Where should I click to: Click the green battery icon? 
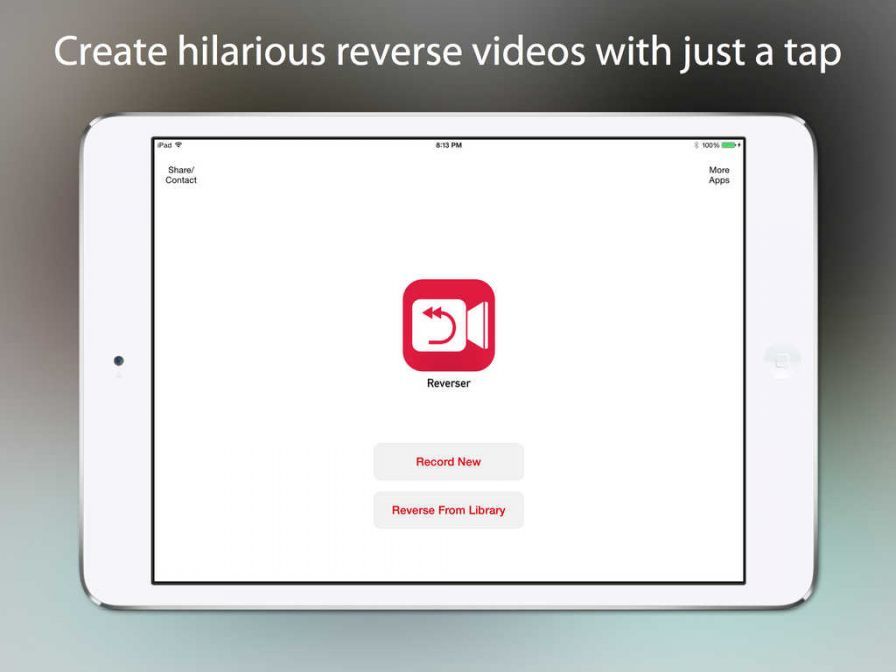tap(728, 145)
